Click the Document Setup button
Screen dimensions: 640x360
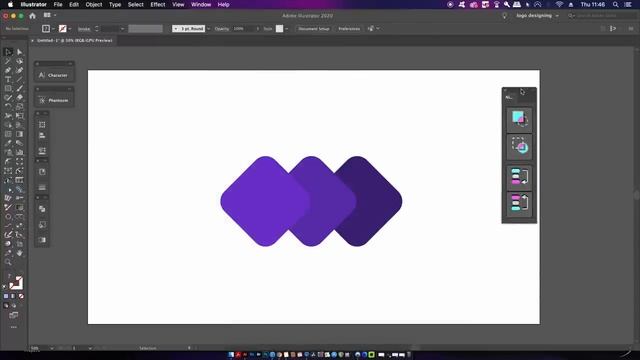[313, 29]
